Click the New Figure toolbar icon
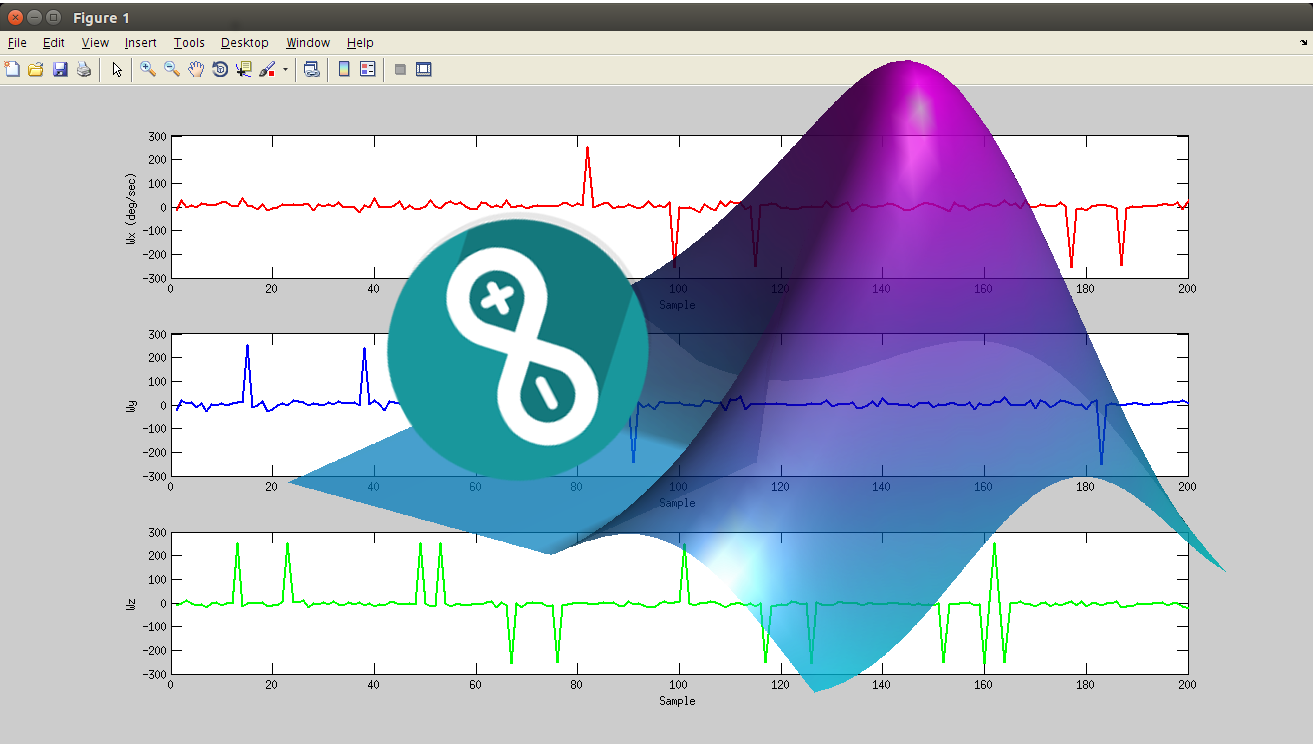Screen dimensions: 1313x744 12,69
